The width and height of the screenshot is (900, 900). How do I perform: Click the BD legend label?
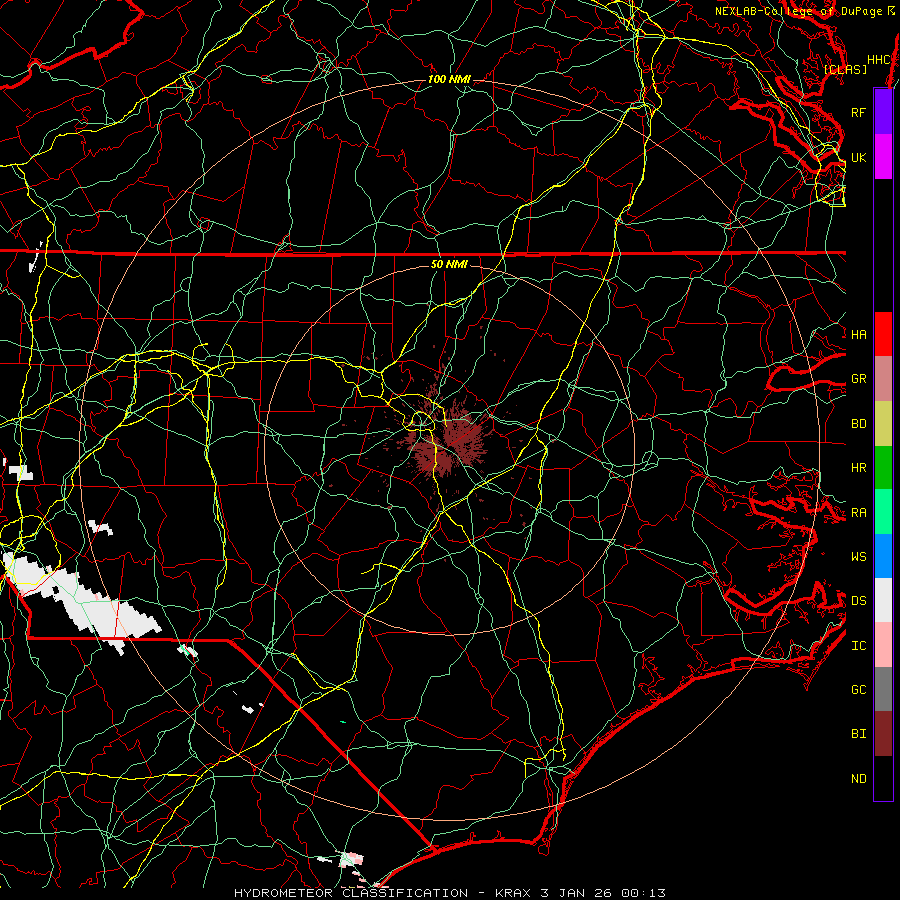coord(858,424)
